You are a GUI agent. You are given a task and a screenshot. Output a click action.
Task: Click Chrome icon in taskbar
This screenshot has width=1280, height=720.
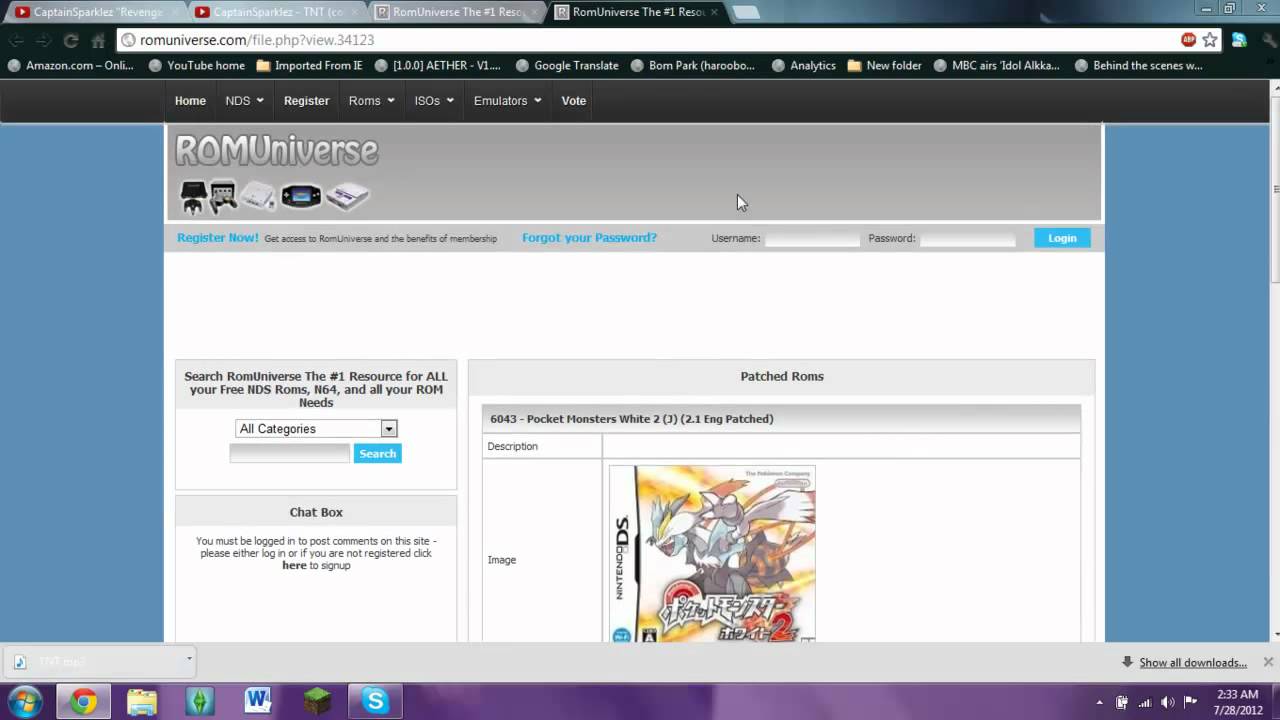pos(84,701)
